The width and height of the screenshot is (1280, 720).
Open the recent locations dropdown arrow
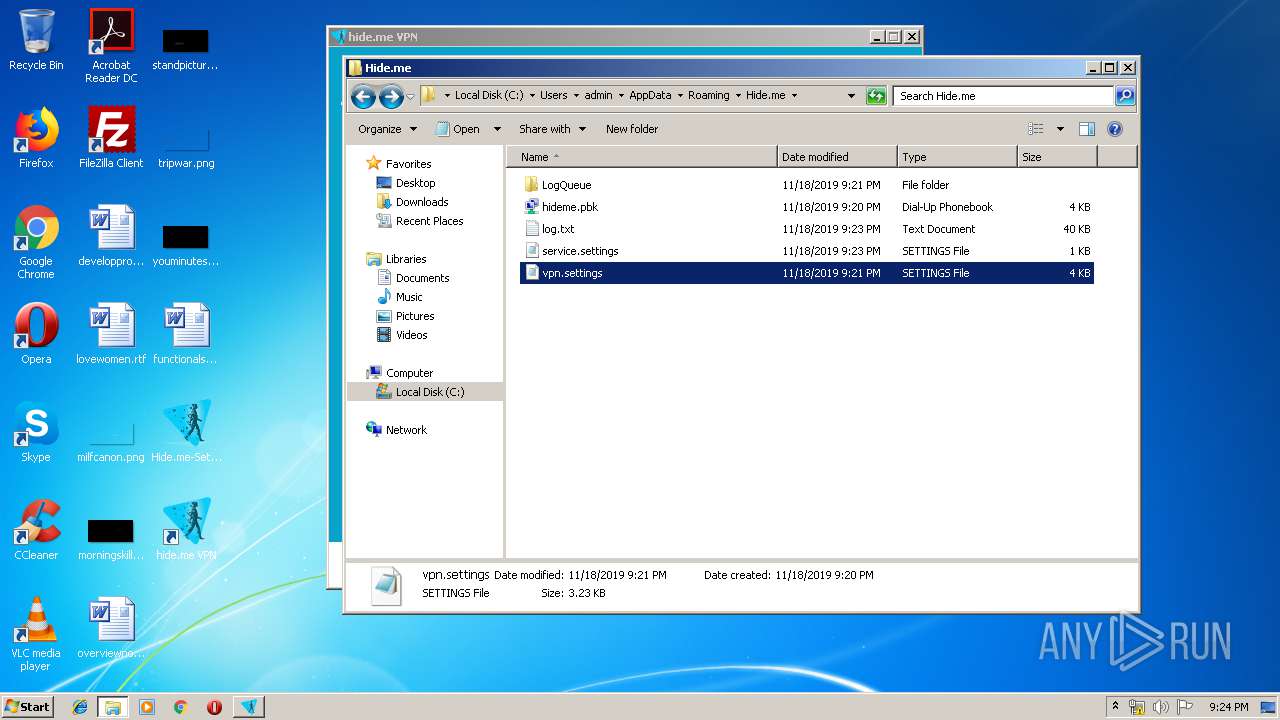(410, 97)
